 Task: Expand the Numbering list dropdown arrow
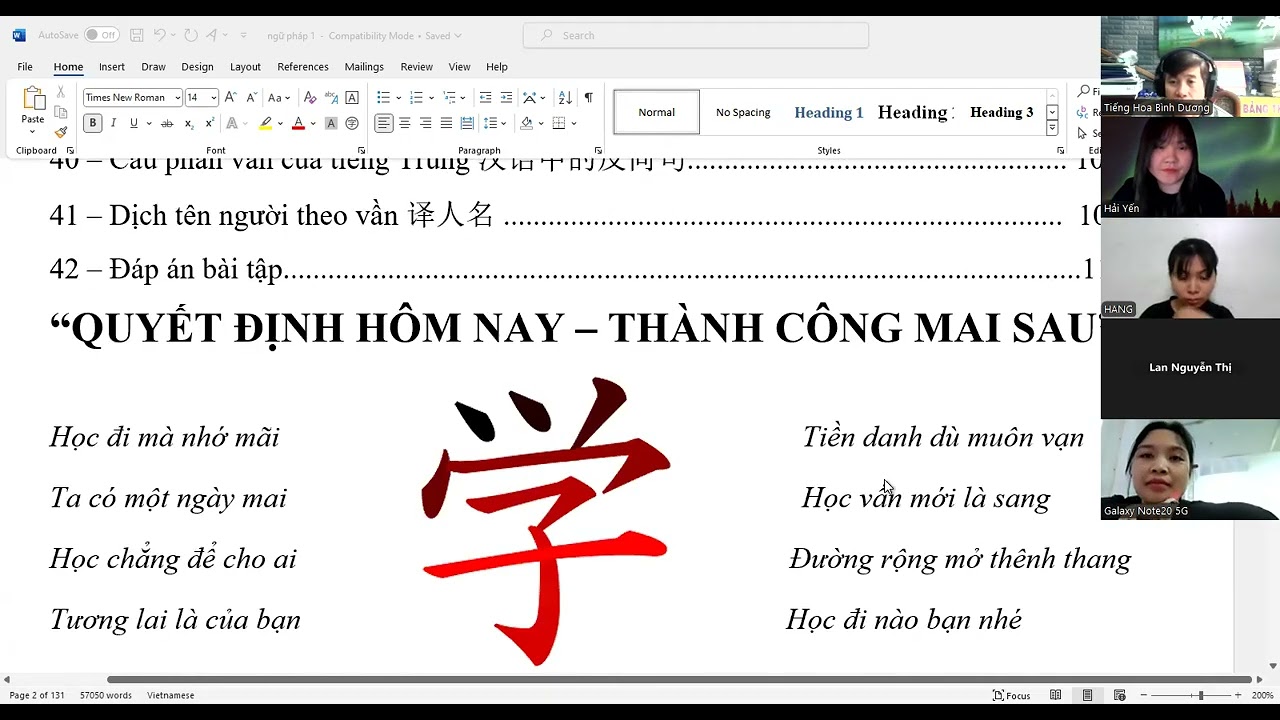click(x=432, y=97)
